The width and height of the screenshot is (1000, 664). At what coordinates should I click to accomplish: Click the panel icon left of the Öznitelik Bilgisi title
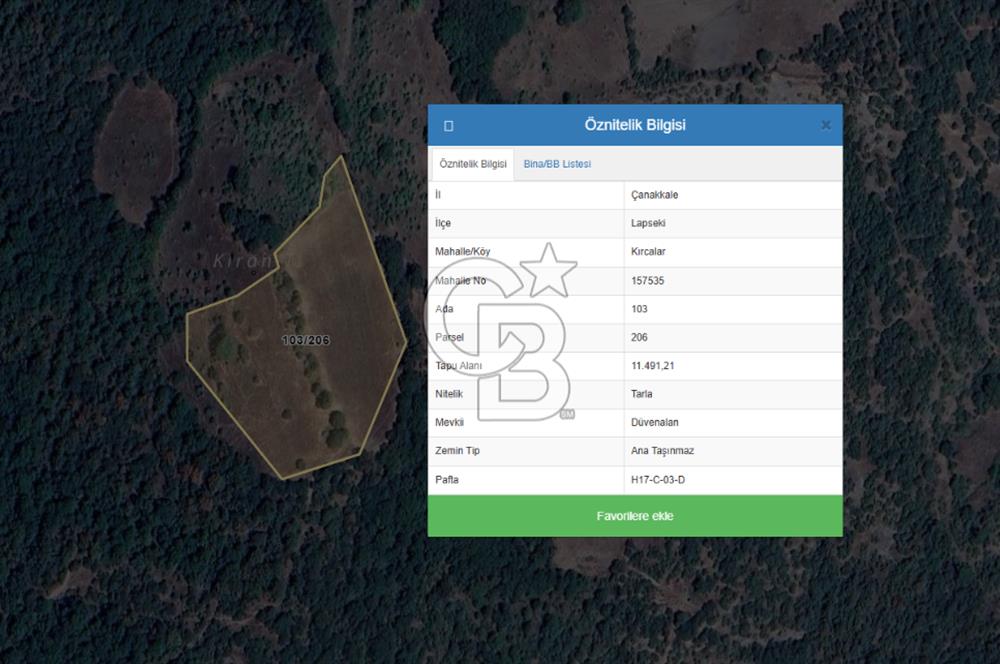[448, 126]
